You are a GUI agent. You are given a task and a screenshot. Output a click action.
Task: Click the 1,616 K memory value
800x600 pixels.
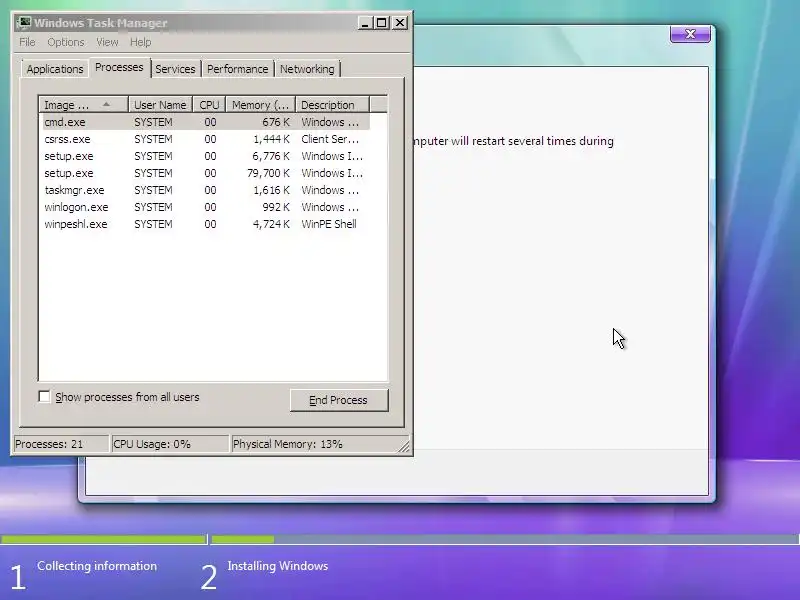pyautogui.click(x=271, y=190)
